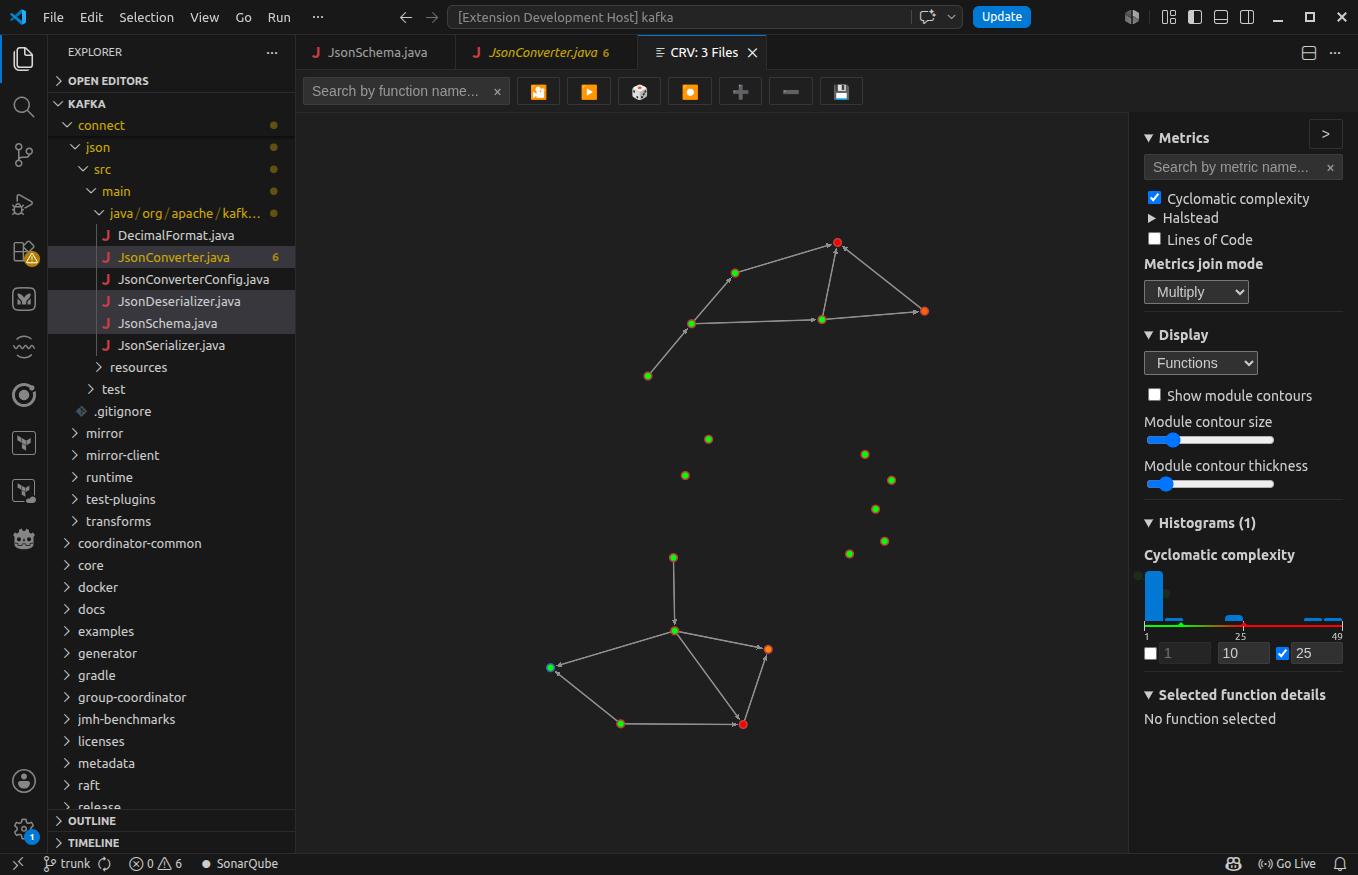Open the Run and Debug view

coord(24,203)
